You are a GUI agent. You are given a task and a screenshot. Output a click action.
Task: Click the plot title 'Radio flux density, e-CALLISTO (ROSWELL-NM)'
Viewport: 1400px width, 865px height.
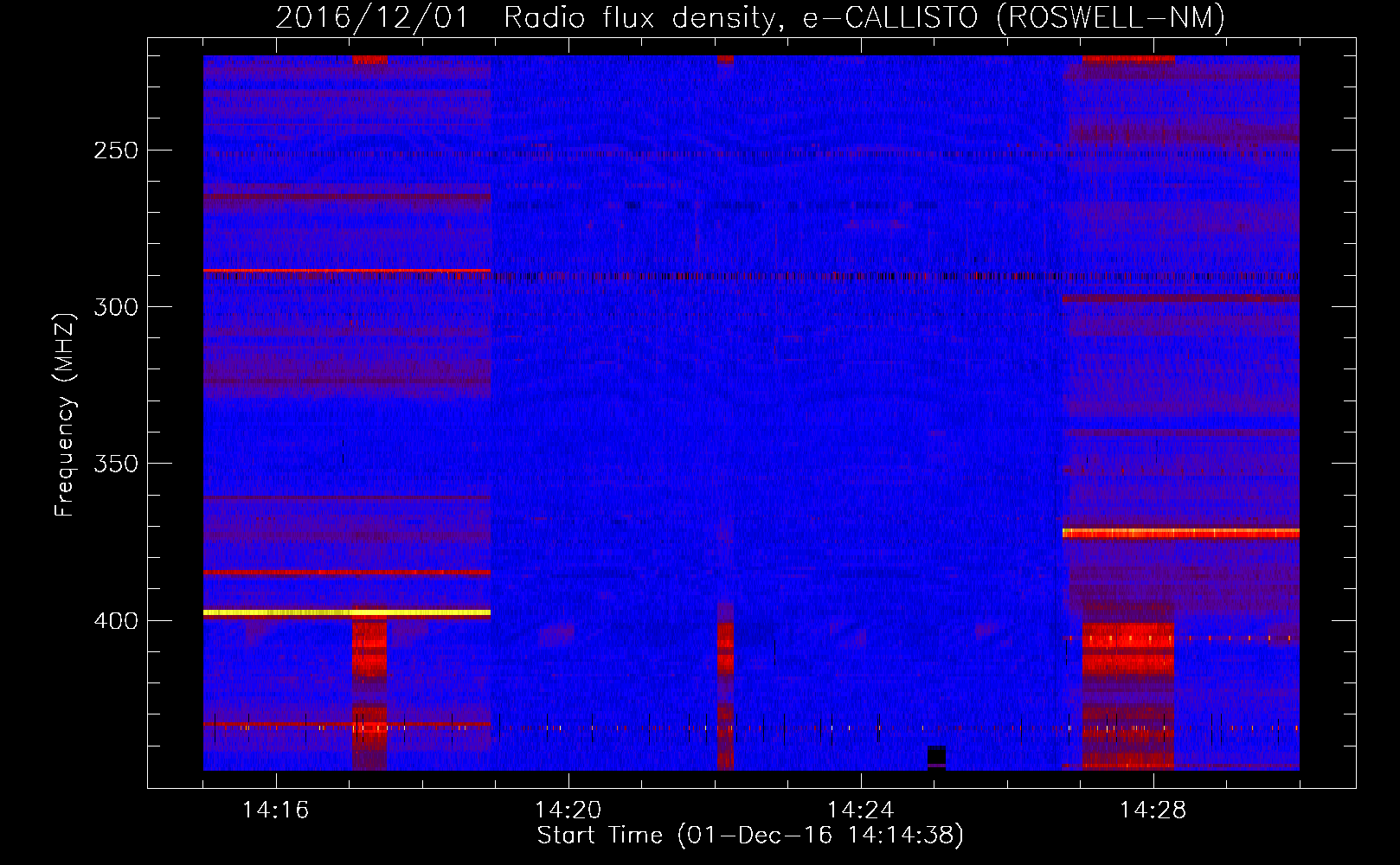click(x=864, y=17)
